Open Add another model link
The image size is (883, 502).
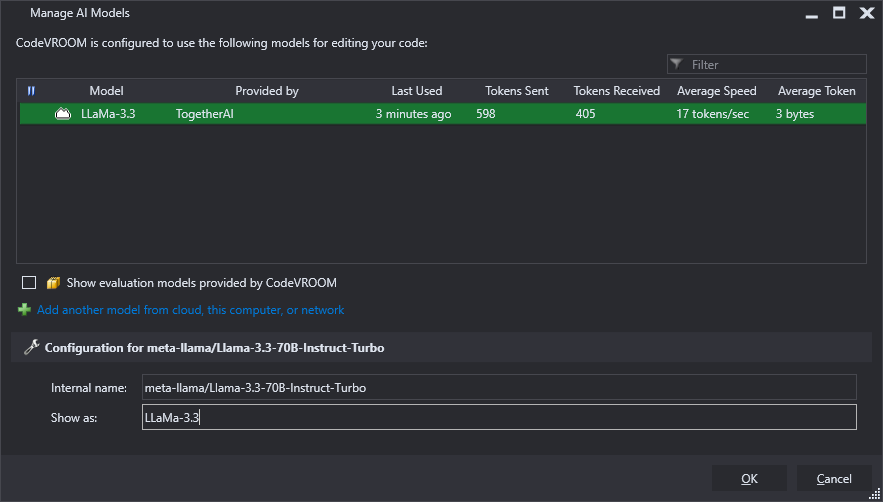(190, 310)
